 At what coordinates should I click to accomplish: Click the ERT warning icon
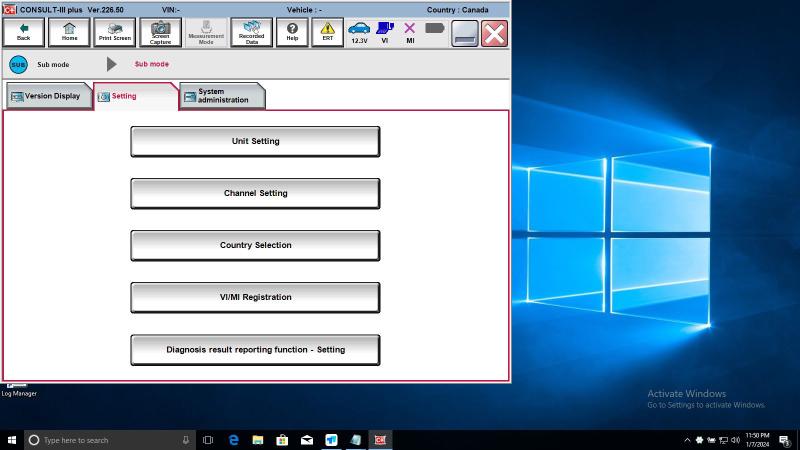[x=328, y=33]
